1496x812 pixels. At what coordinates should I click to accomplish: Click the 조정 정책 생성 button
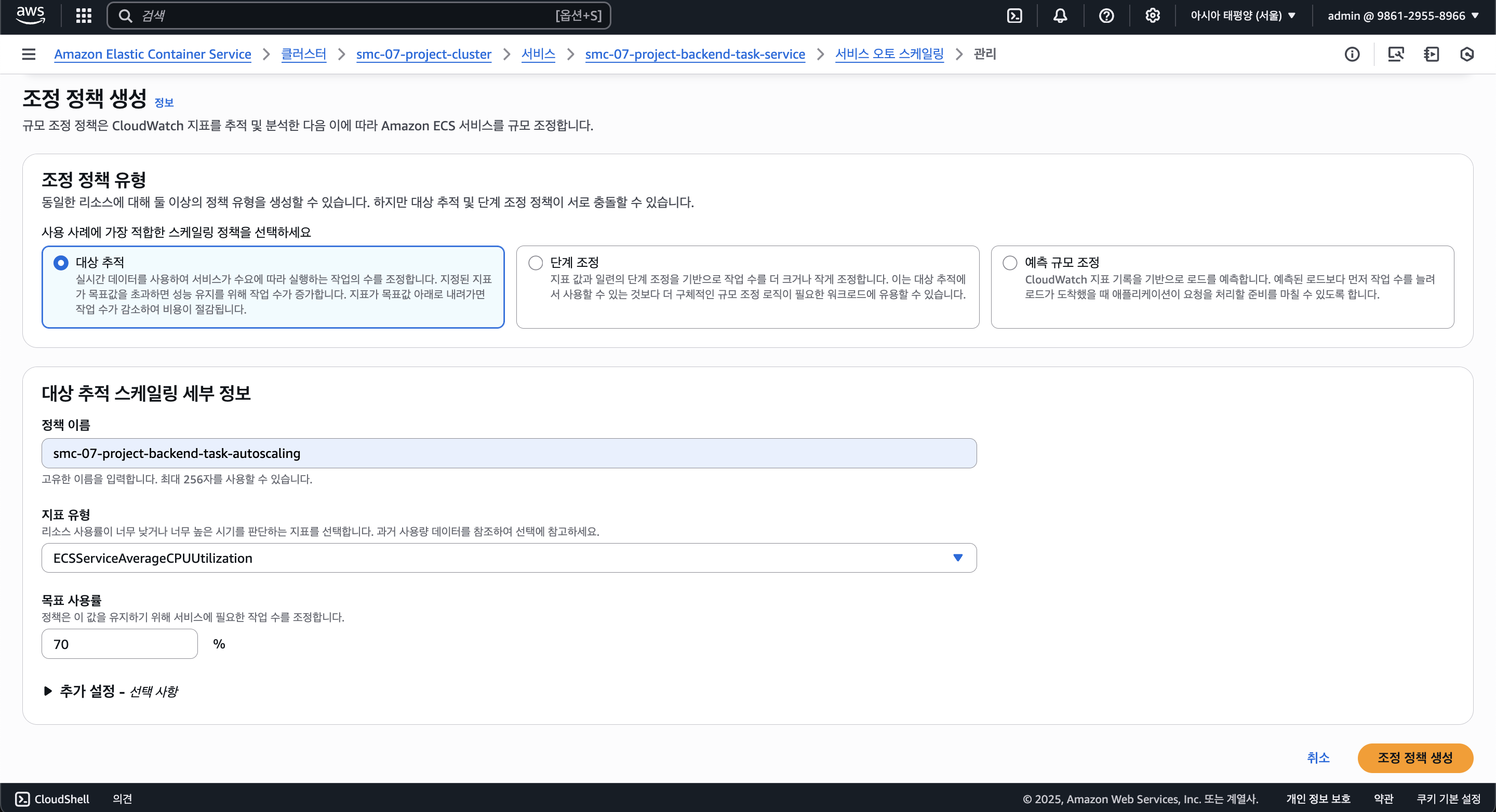pyautogui.click(x=1414, y=757)
